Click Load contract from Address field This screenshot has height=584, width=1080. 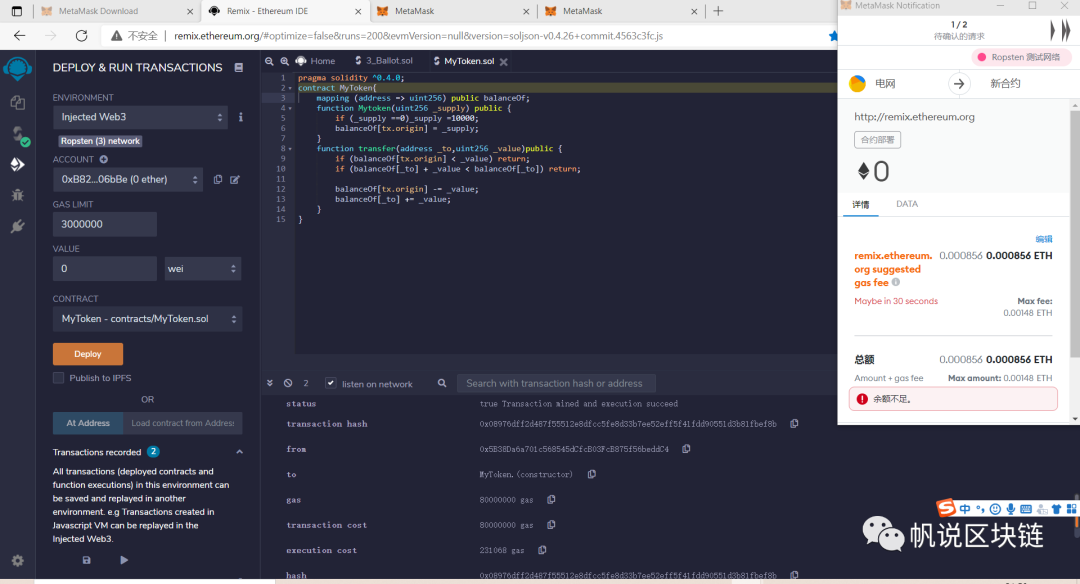click(183, 423)
